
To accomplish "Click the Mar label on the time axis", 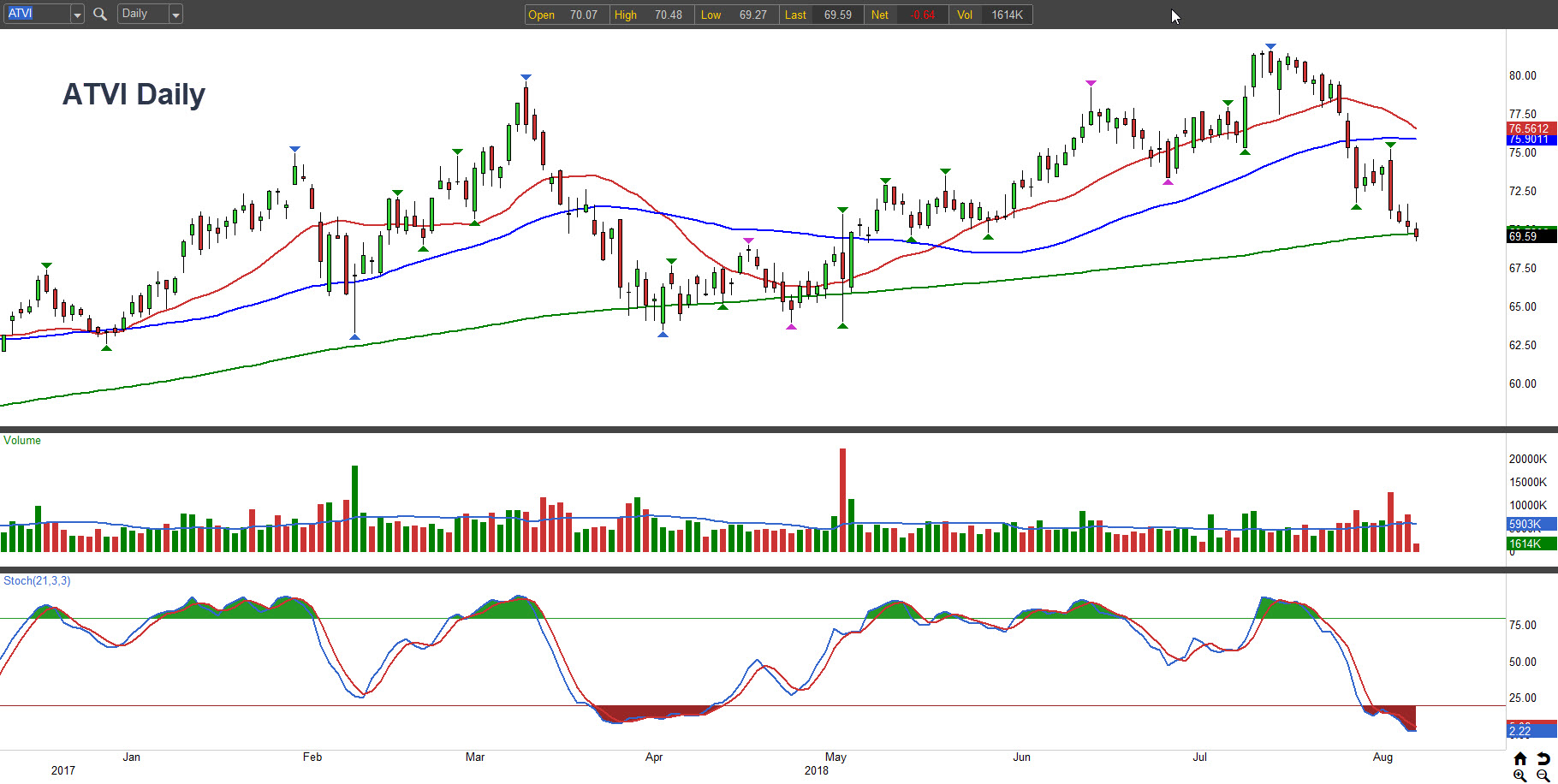I will point(475,757).
